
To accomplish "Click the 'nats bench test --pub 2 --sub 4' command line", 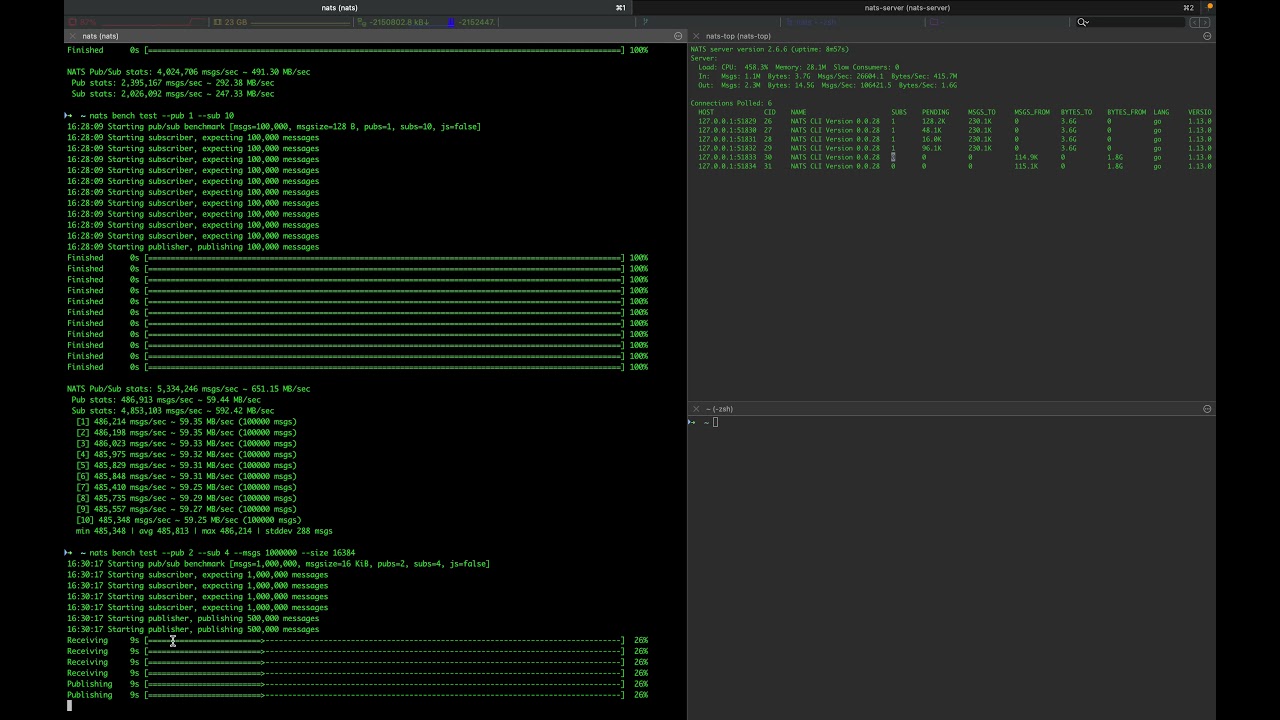I will (x=222, y=553).
